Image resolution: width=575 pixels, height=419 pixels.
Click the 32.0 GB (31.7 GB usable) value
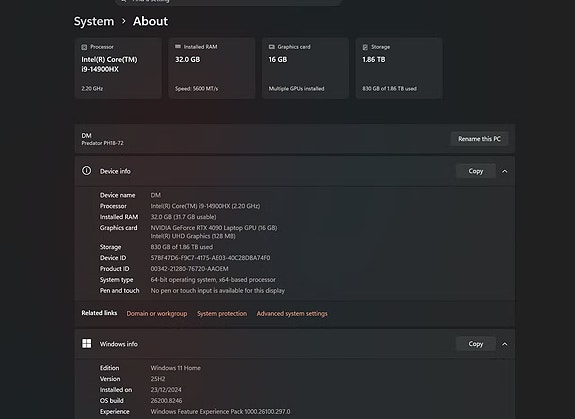tap(183, 217)
